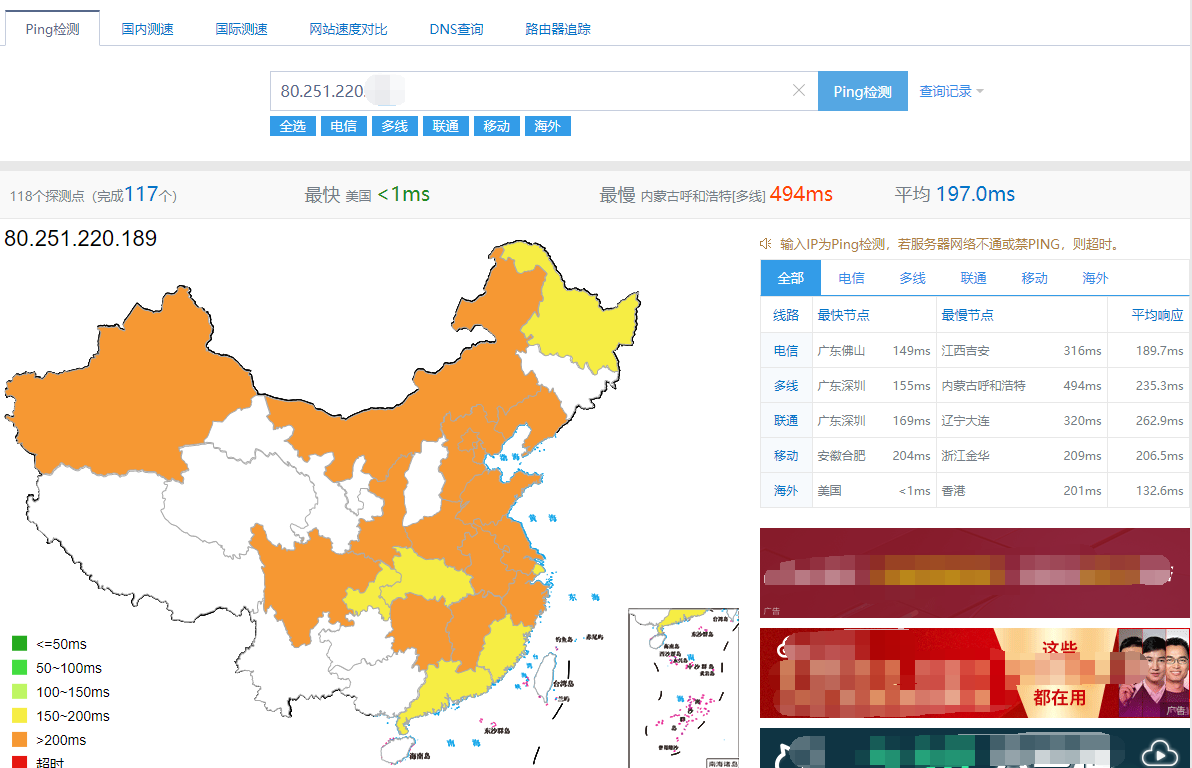Image resolution: width=1192 pixels, height=768 pixels.
Task: Open the 查询记录 dropdown
Action: 945,90
